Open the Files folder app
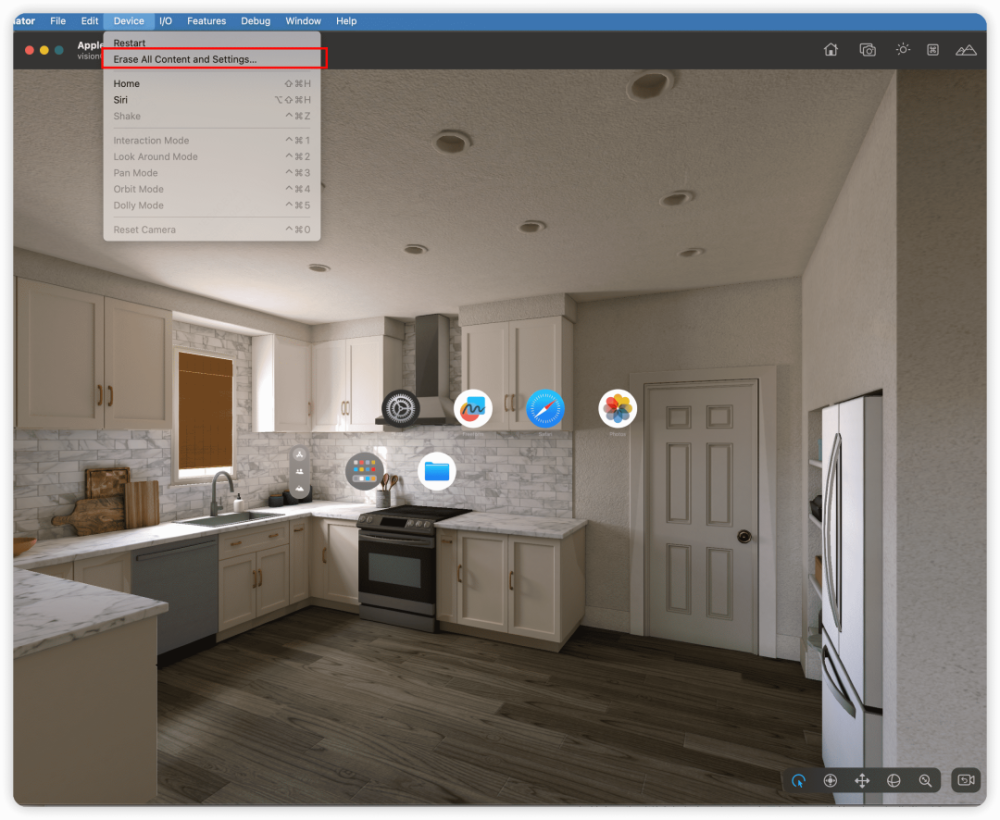Screen dimensions: 1000x820 coord(437,471)
